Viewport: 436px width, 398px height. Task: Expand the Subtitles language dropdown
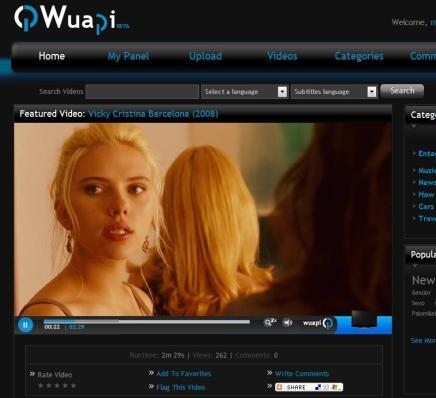(334, 92)
